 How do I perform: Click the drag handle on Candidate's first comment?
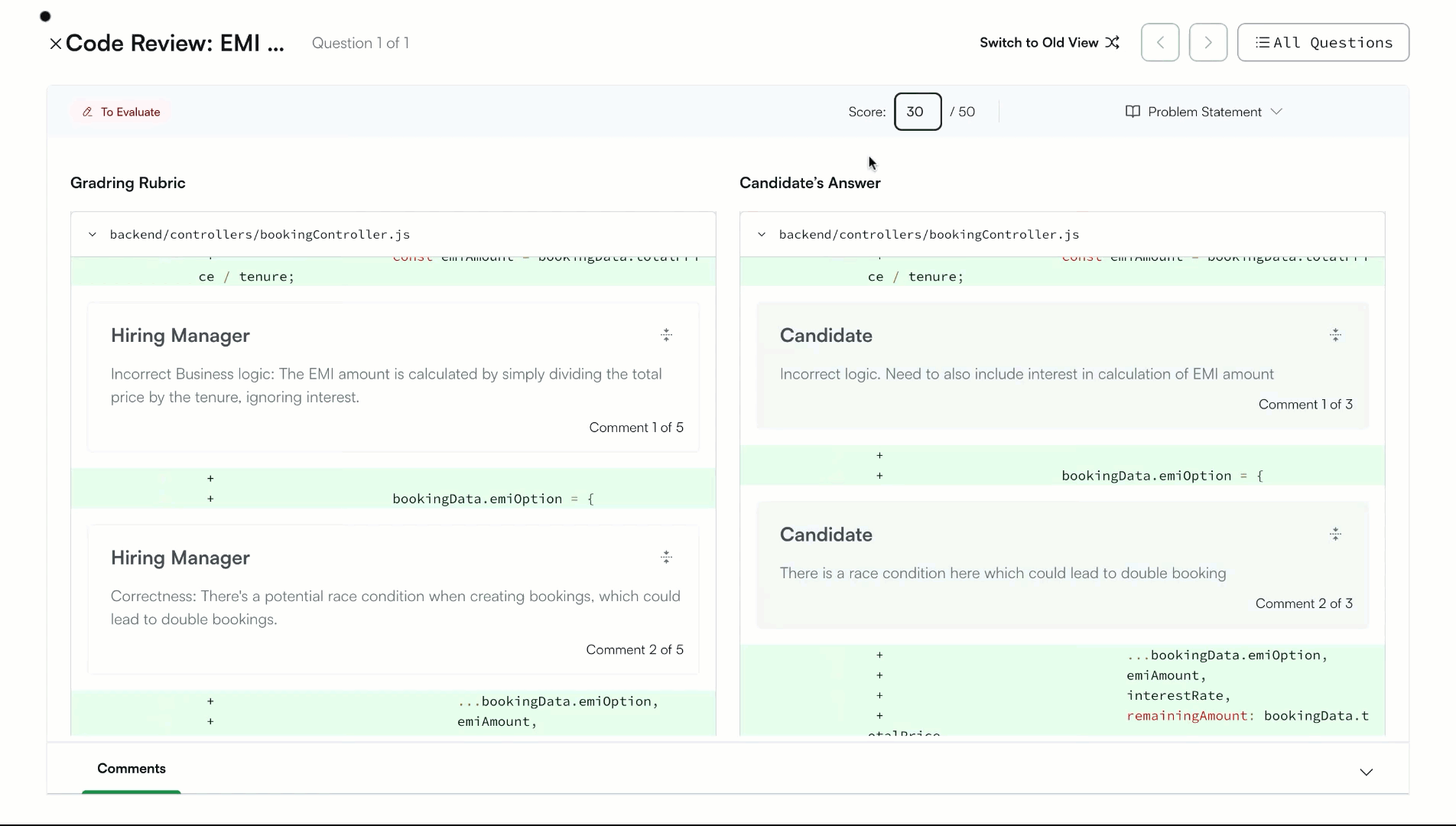point(1335,335)
